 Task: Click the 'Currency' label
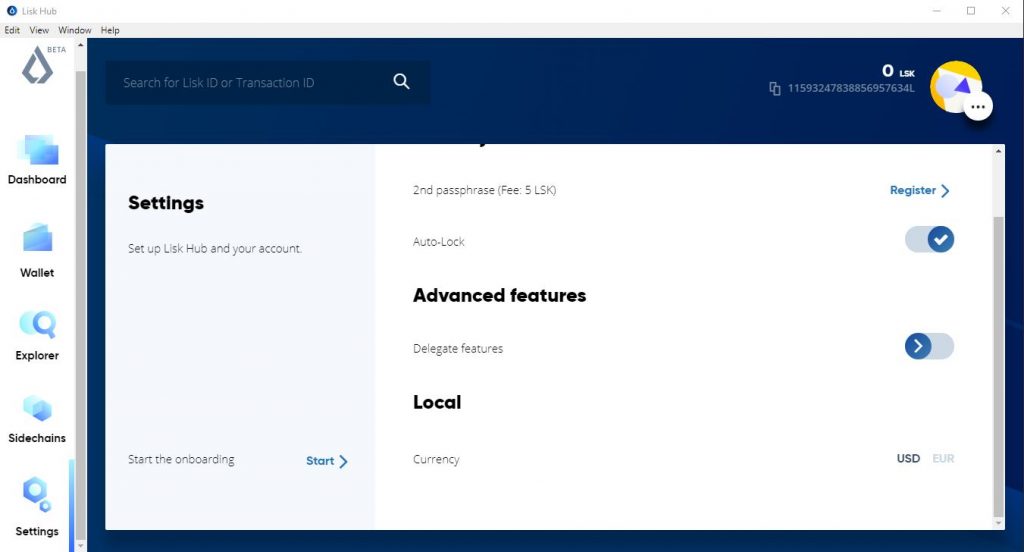coord(436,459)
